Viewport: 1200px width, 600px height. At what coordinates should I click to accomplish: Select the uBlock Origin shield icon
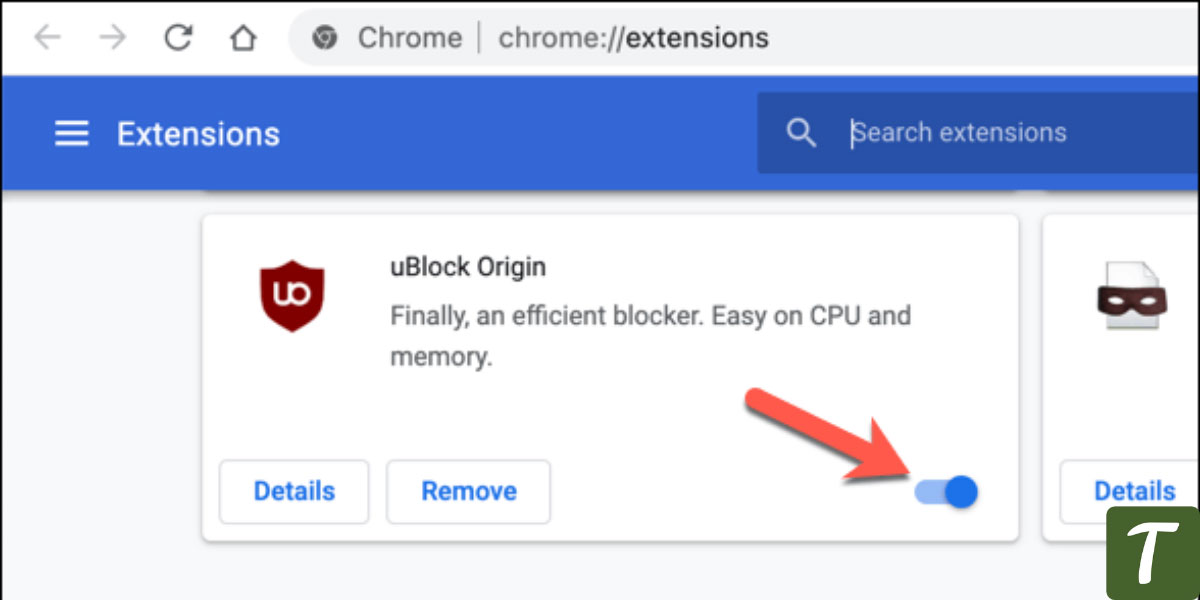coord(292,296)
